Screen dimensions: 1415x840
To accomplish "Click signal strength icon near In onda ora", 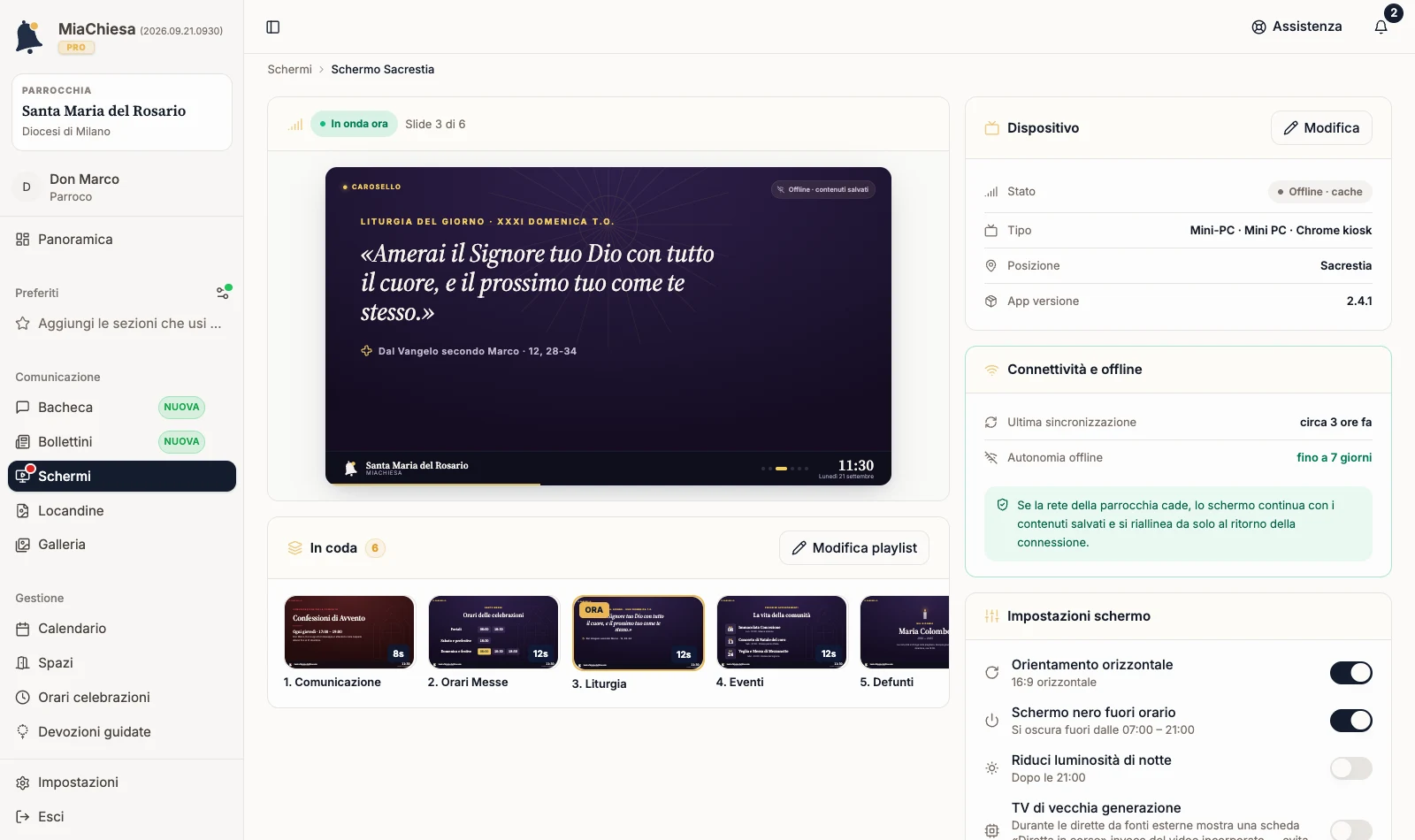I will [x=295, y=125].
